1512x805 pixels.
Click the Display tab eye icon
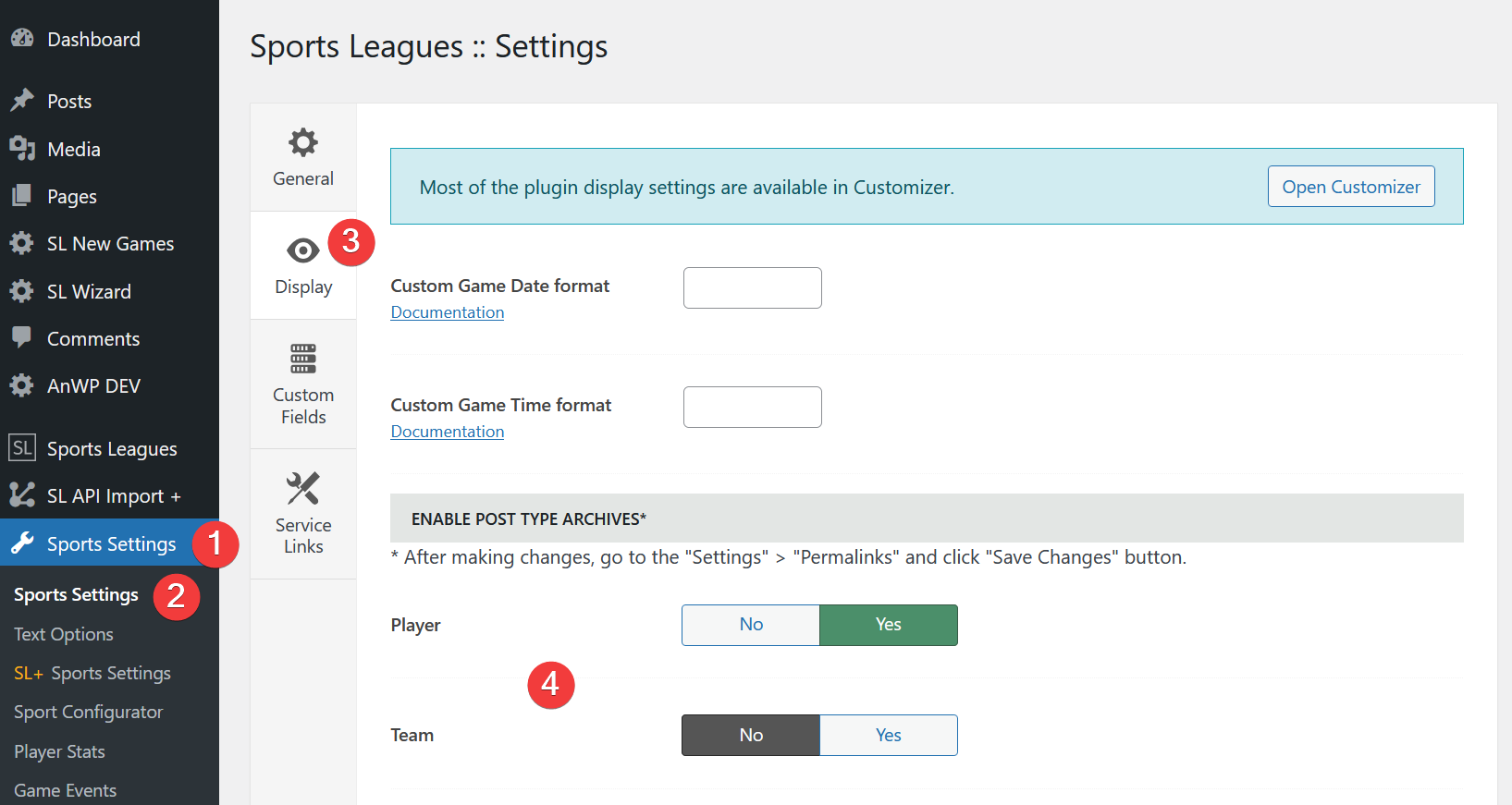click(x=303, y=250)
